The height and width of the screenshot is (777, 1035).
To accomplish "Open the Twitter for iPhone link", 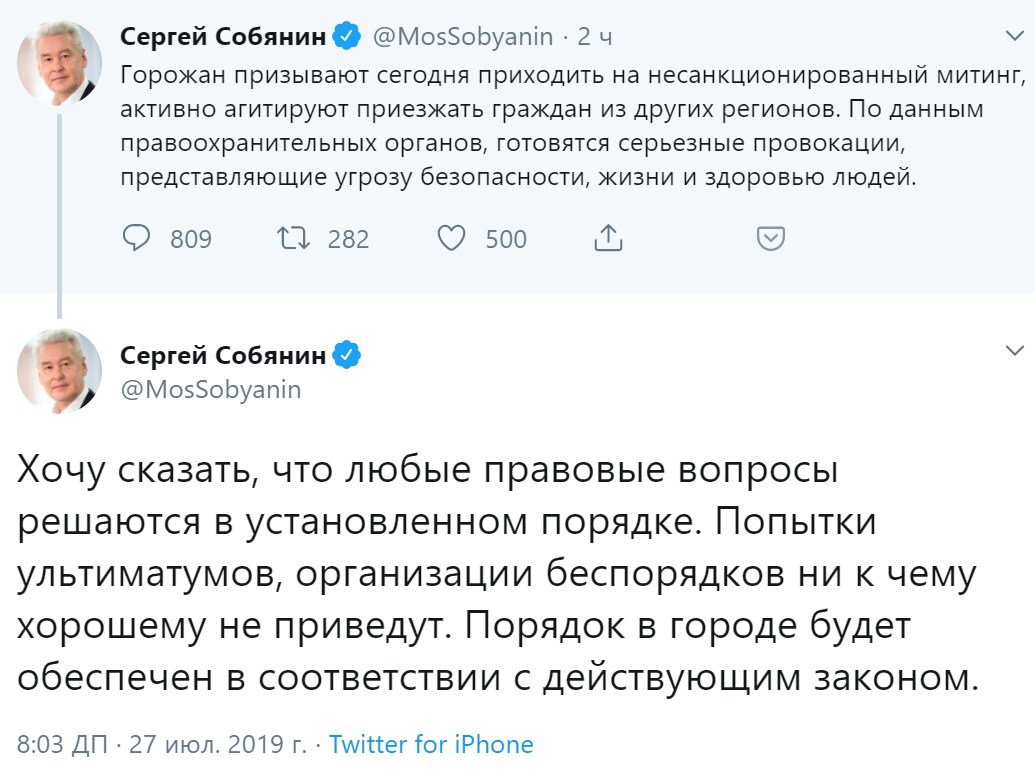I will click(x=431, y=745).
